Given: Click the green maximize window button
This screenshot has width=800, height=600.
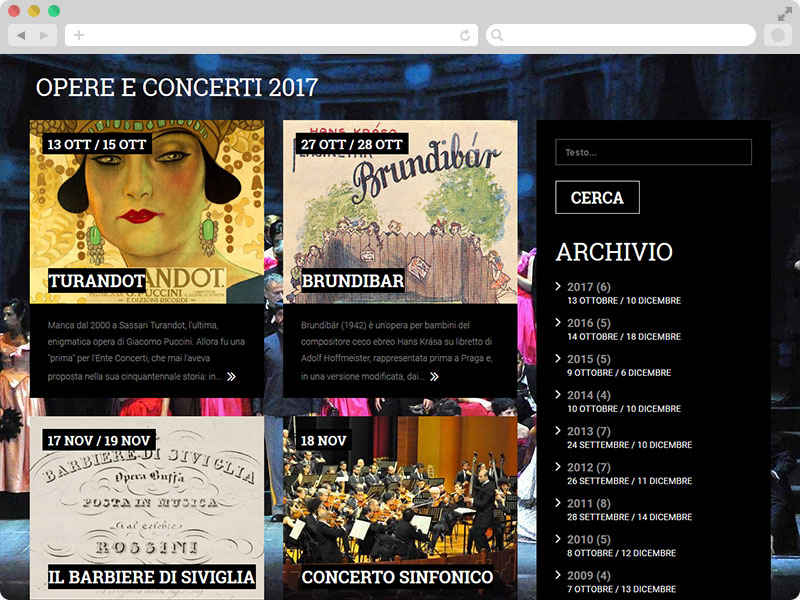Looking at the screenshot, I should (54, 11).
